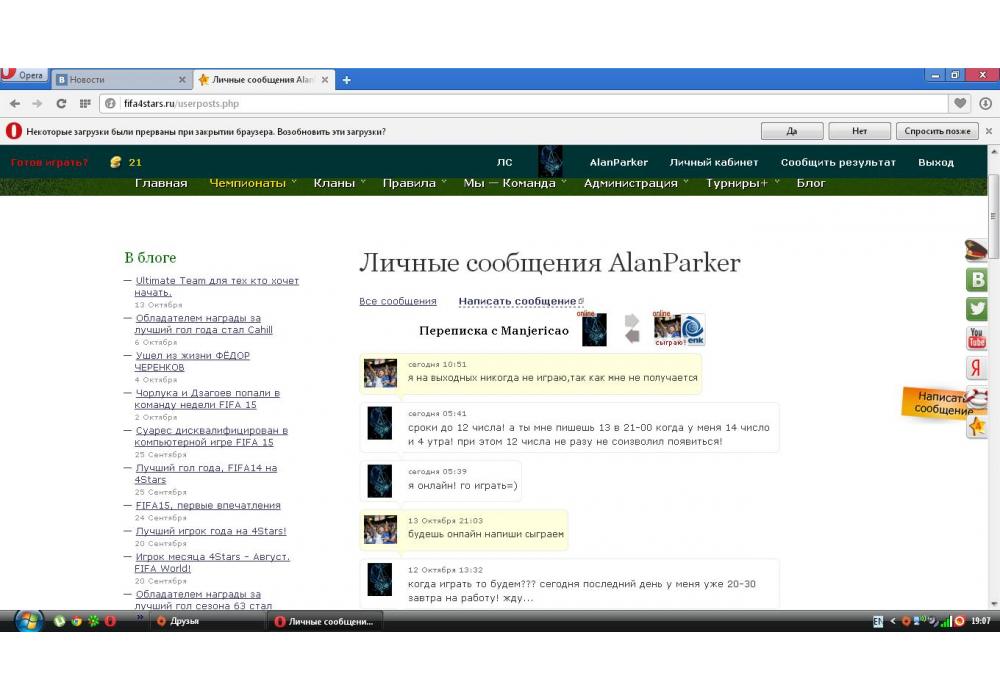This screenshot has width=1000, height=700.
Task: Click the Сообщить результат link
Action: pos(838,162)
